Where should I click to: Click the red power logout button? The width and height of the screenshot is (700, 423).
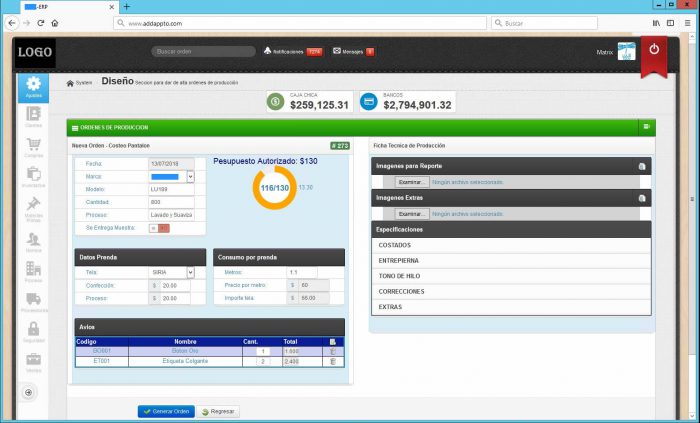[654, 49]
